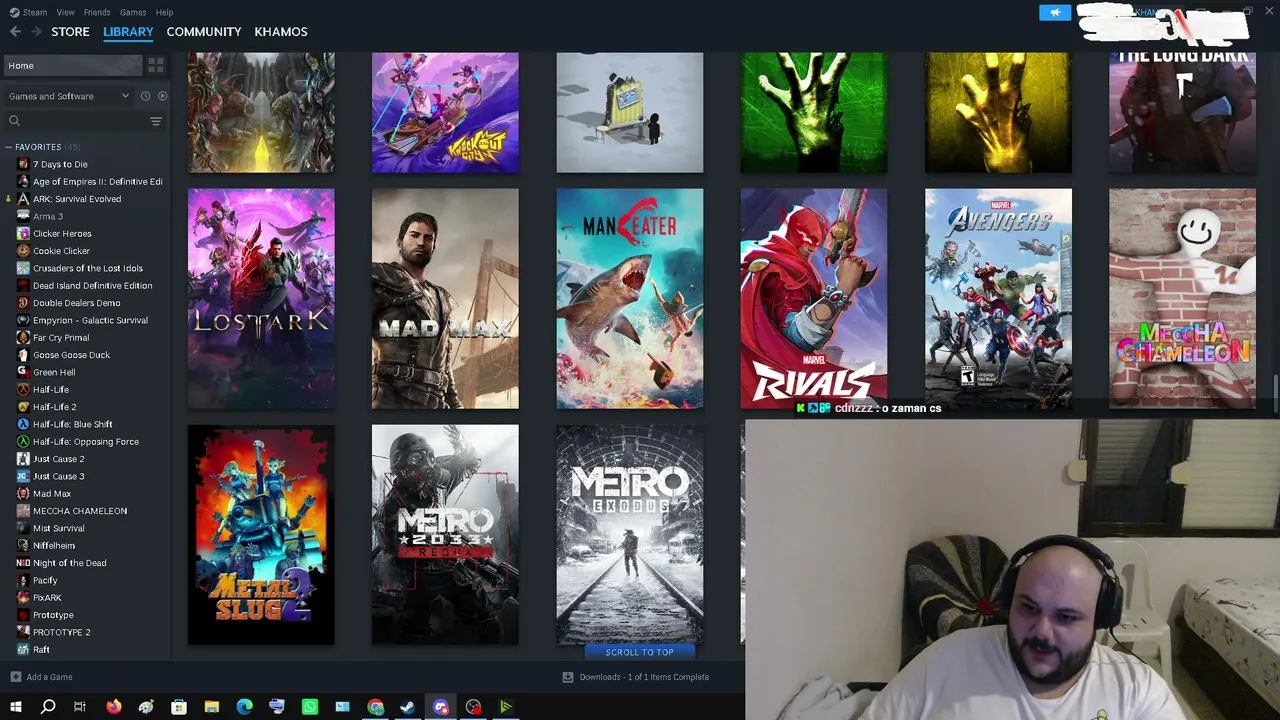Image resolution: width=1280 pixels, height=720 pixels.
Task: Switch to Steam taskbar icon
Action: [408, 707]
